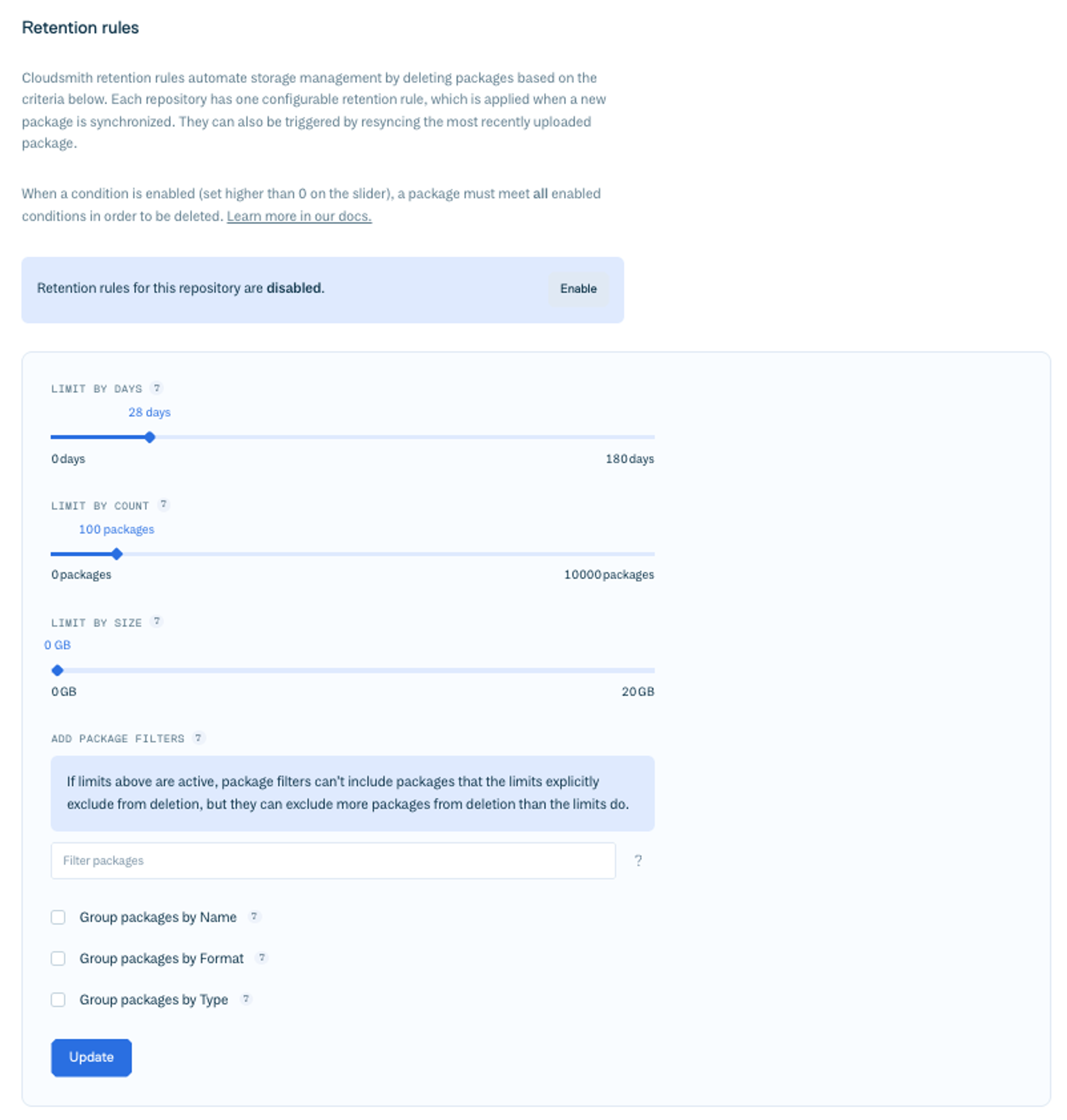
Task: Open the Learn more in our docs link
Action: (x=298, y=216)
